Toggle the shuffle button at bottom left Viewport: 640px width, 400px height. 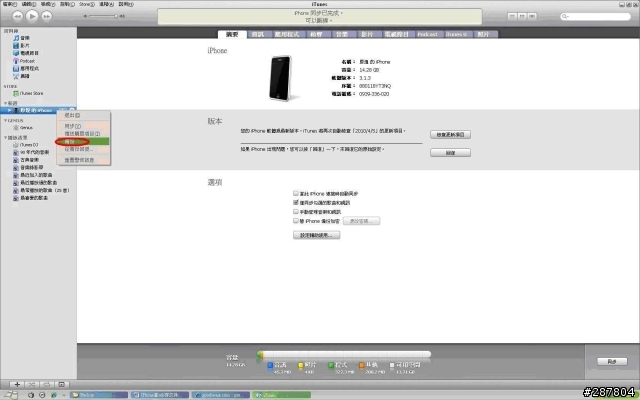[32, 384]
